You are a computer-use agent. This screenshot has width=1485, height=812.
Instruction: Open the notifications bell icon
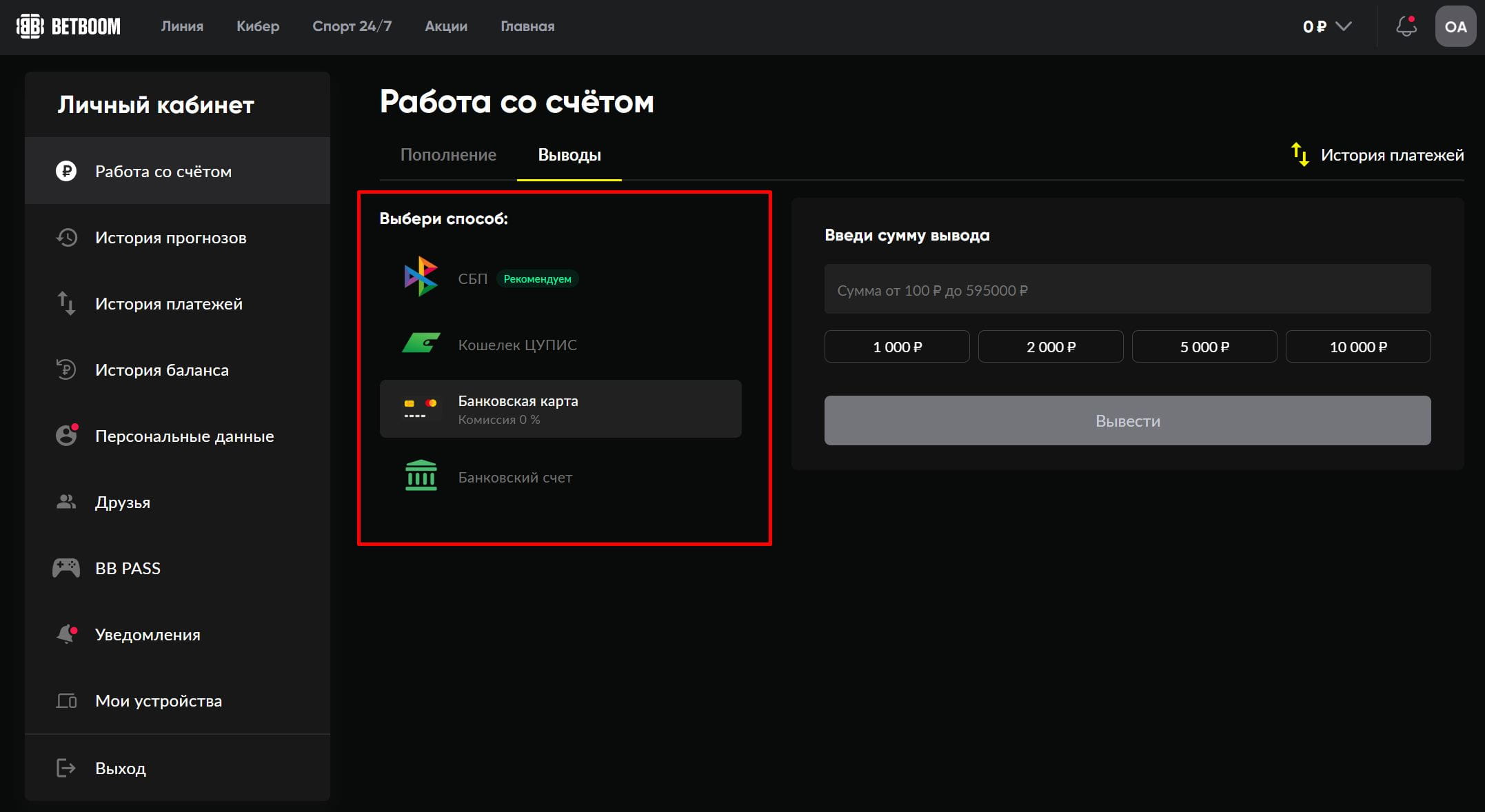[x=1406, y=26]
